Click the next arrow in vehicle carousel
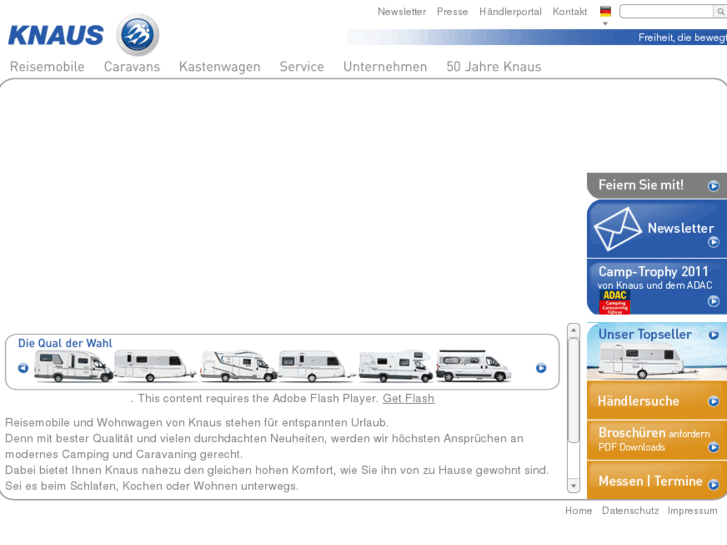This screenshot has height=545, width=727. [x=541, y=368]
